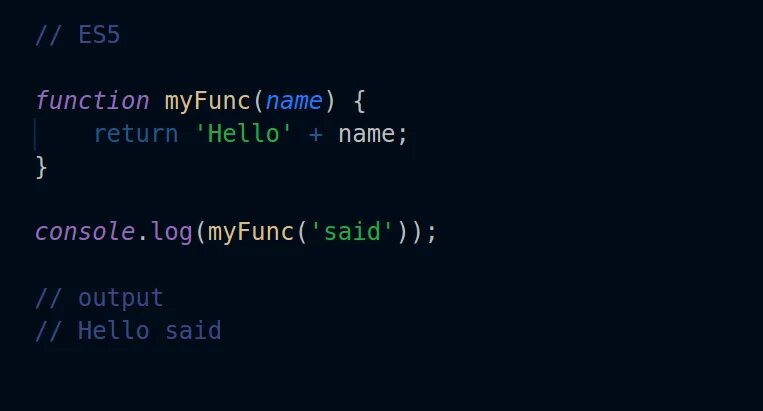Click the '// output' comment

(99, 298)
